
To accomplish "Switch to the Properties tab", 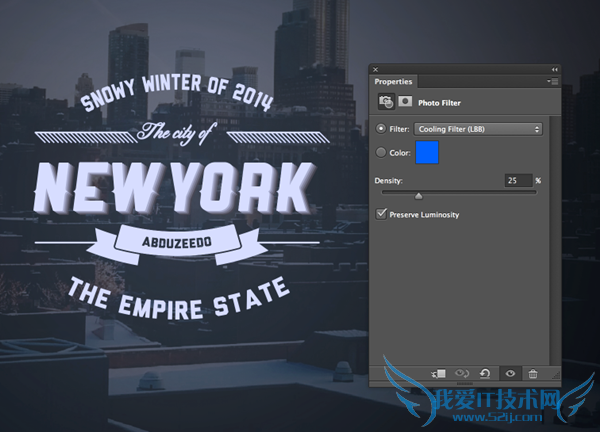I will (x=393, y=81).
